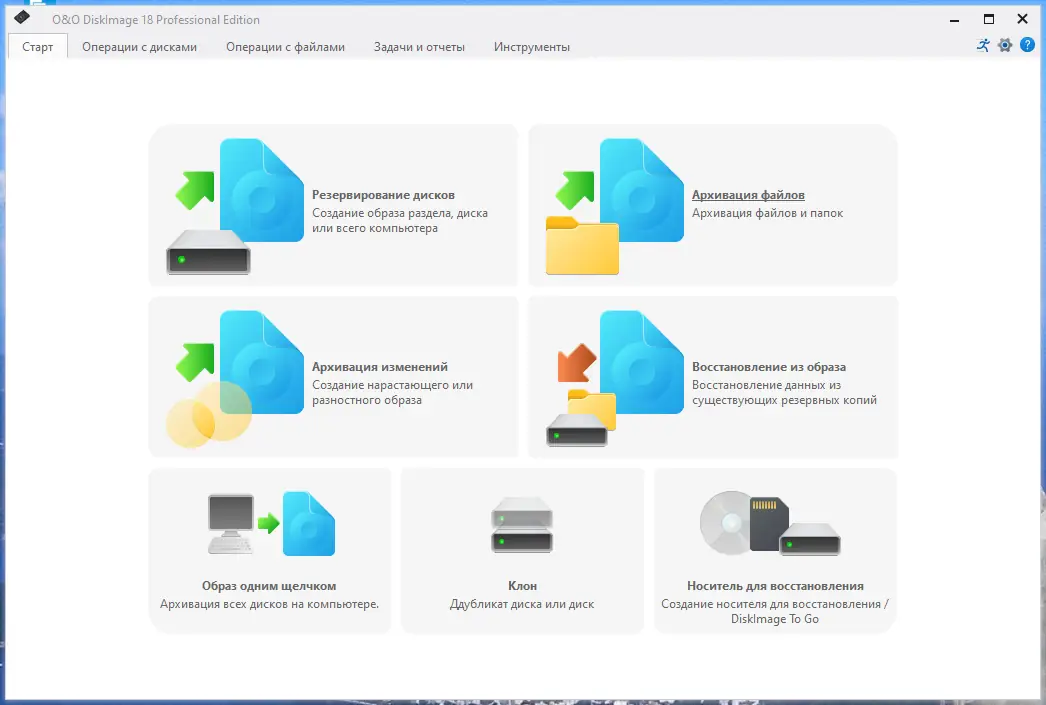Open the Инструменты tab
This screenshot has height=705, width=1046.
532,47
